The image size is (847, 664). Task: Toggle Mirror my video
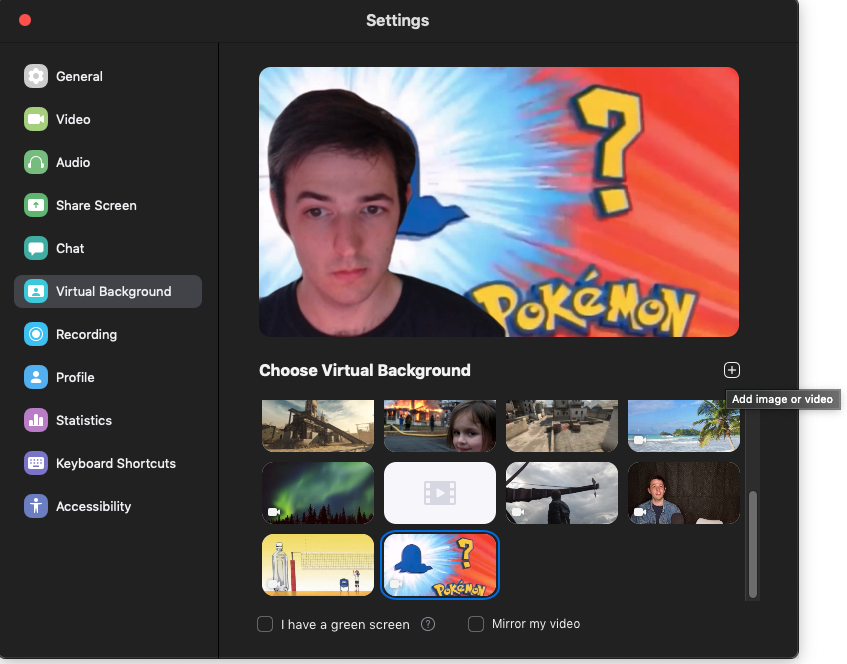click(476, 623)
